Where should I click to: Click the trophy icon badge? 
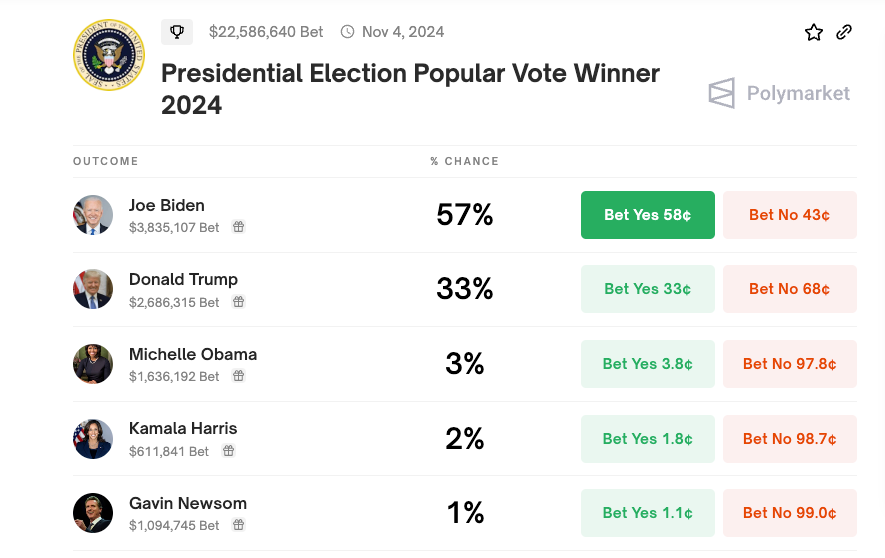point(177,32)
